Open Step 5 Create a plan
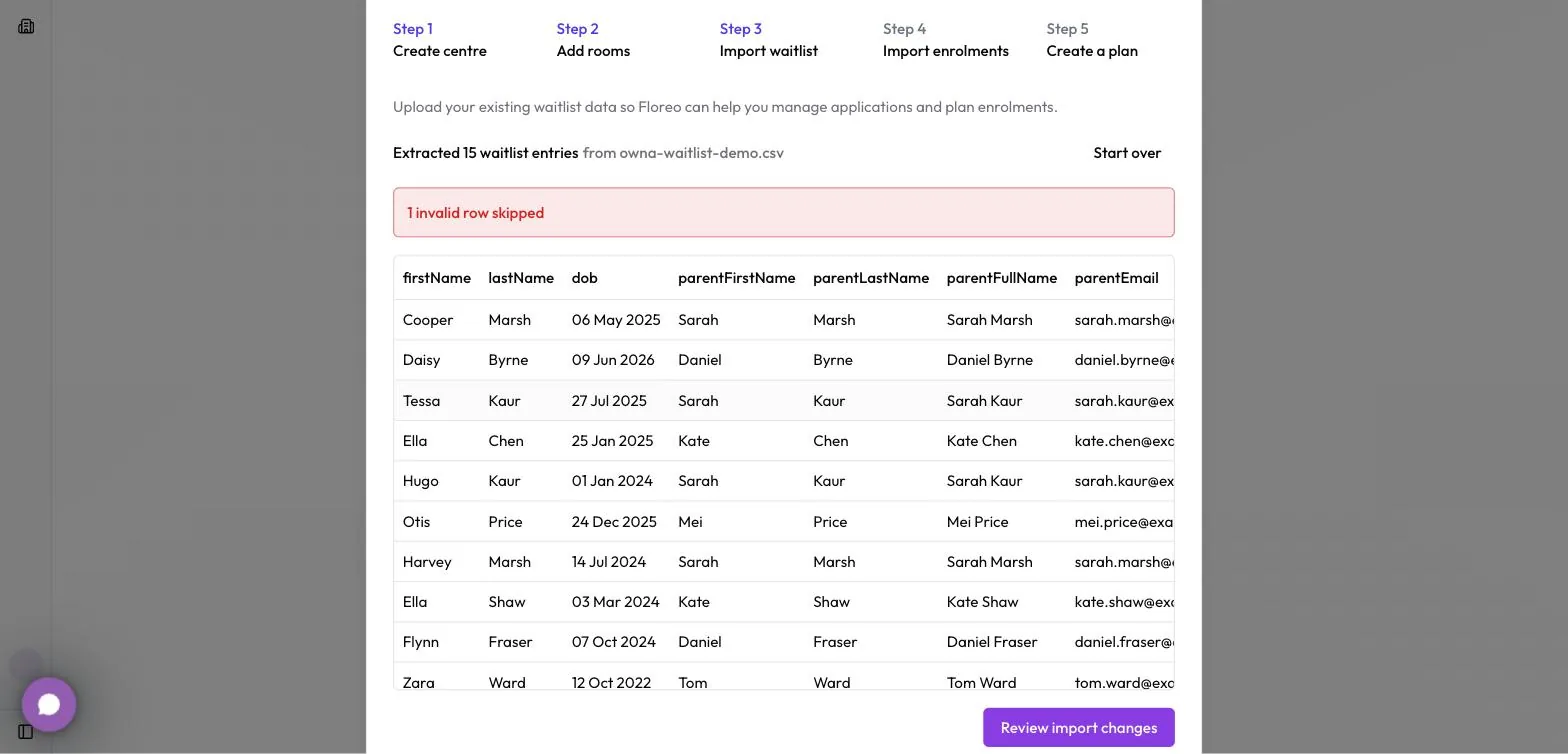This screenshot has height=754, width=1568. tap(1092, 40)
